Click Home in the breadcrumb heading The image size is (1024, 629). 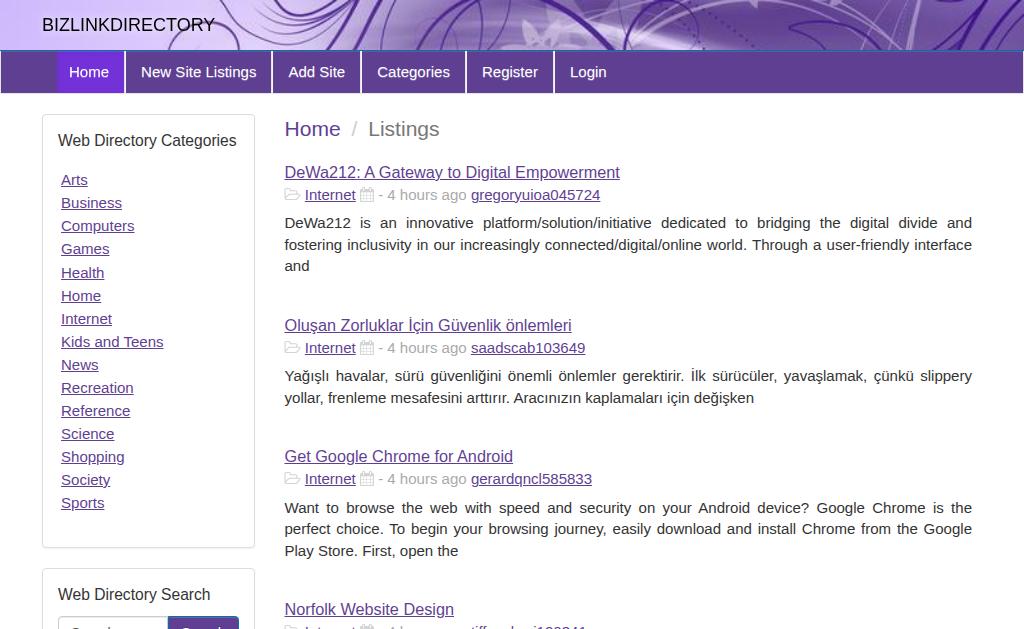click(x=312, y=129)
